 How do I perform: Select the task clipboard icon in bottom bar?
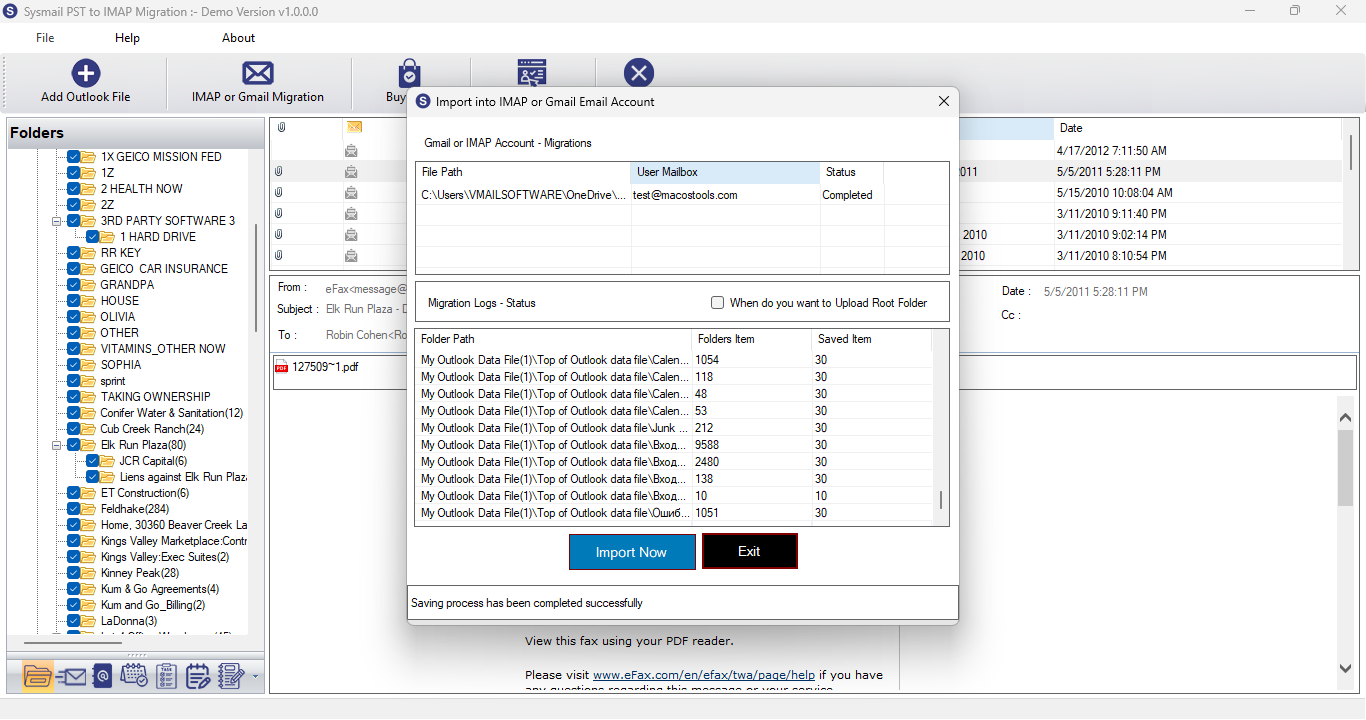(x=167, y=676)
